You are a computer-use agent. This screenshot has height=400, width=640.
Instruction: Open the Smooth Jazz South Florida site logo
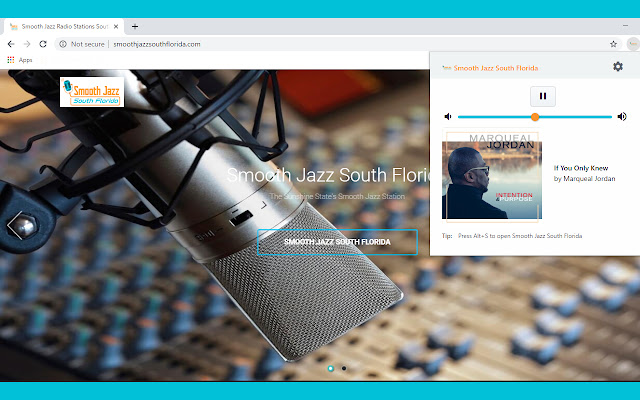coord(92,92)
